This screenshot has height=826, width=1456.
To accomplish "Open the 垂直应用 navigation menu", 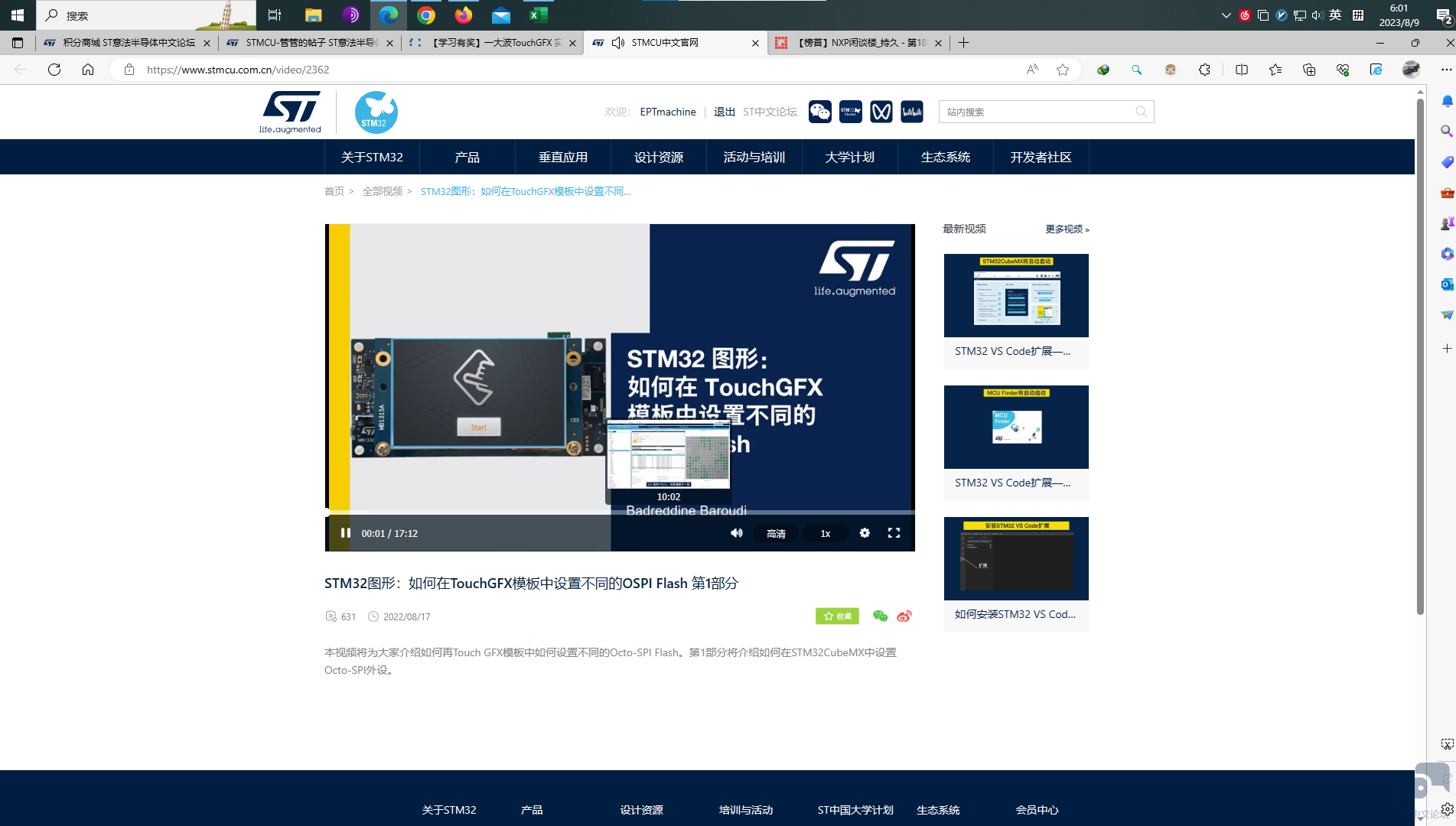I will tap(563, 158).
